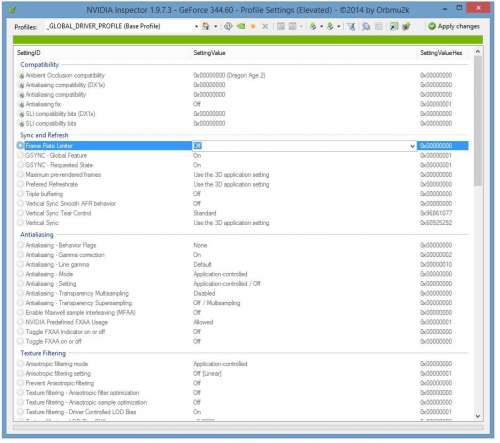Click the orange star new-profile icon
The image size is (500, 443).
[x=253, y=26]
